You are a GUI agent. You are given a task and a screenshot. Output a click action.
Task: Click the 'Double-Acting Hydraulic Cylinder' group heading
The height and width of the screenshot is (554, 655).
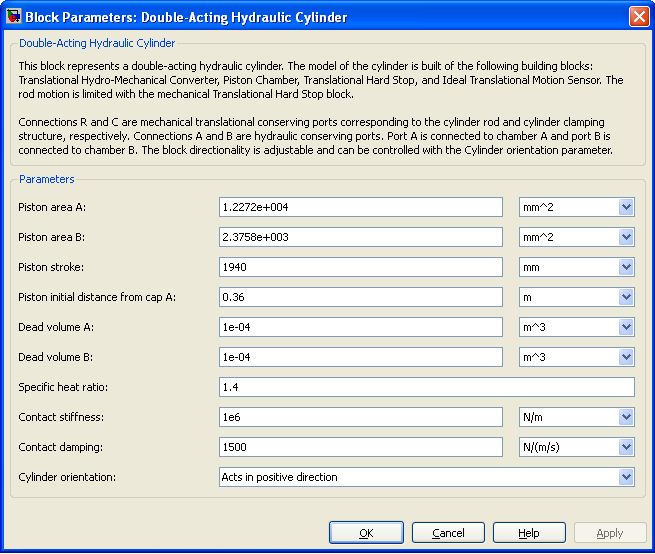97,43
